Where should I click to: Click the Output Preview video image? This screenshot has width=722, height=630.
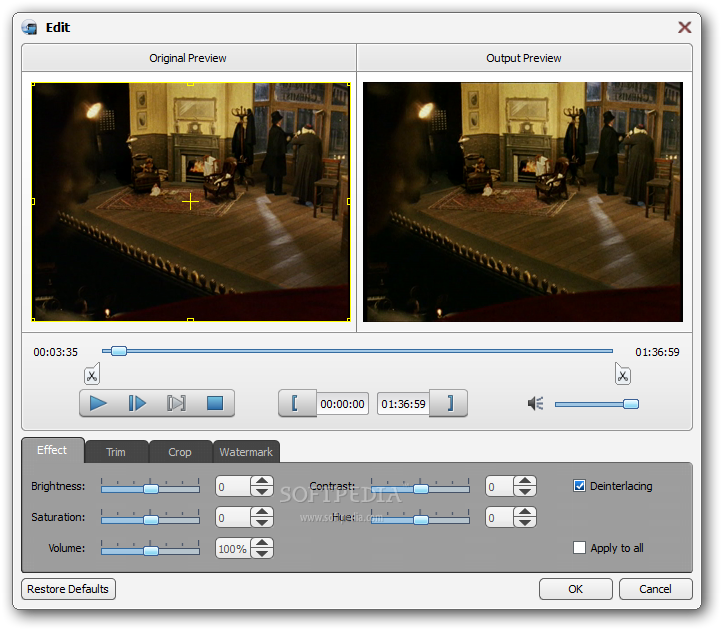click(523, 202)
